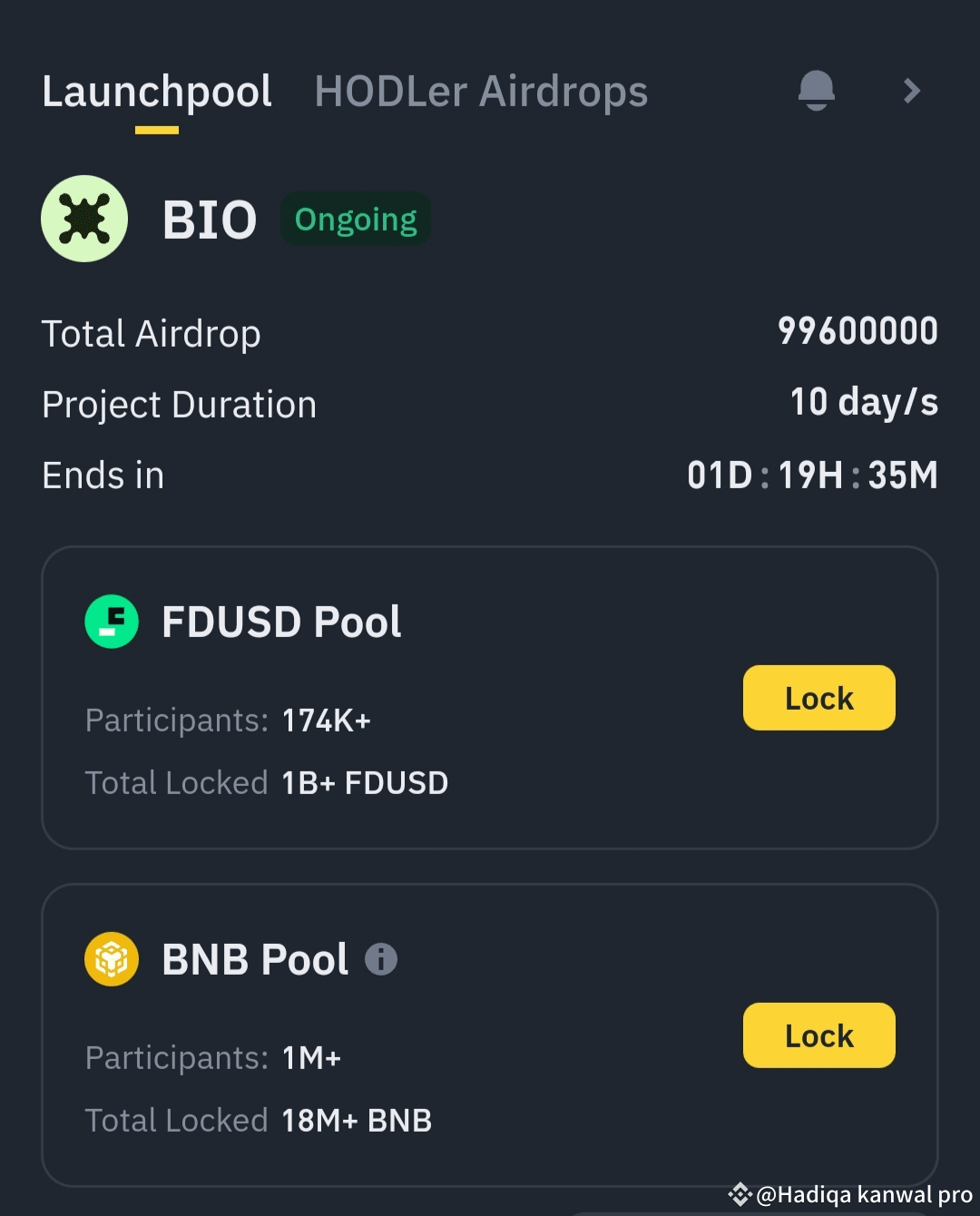The image size is (980, 1216).
Task: Tap the notification bell icon
Action: click(816, 91)
